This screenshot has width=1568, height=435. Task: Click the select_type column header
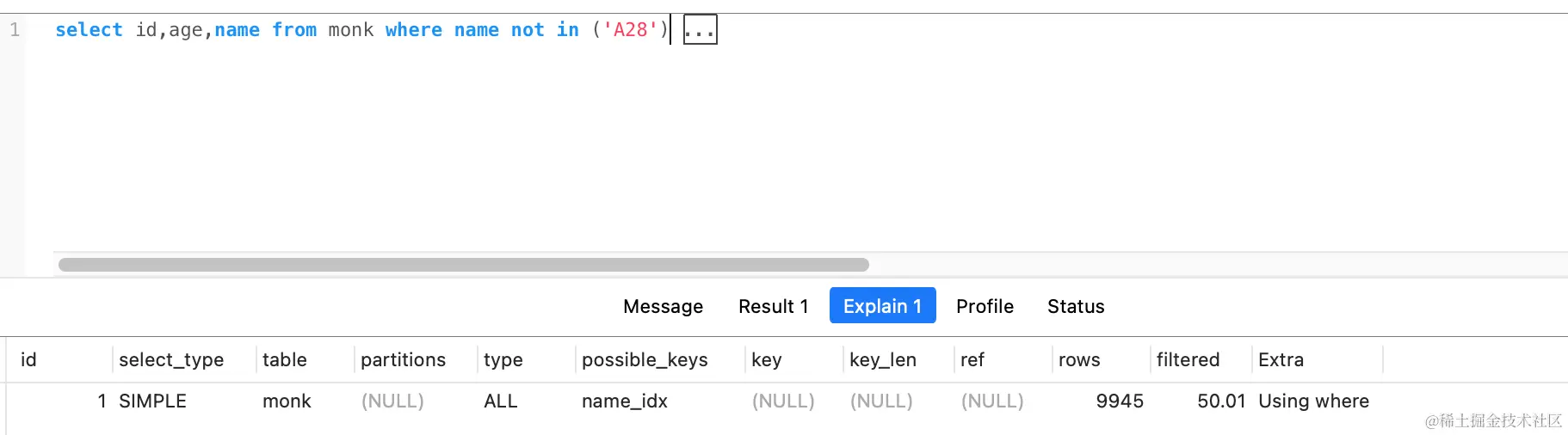[171, 359]
